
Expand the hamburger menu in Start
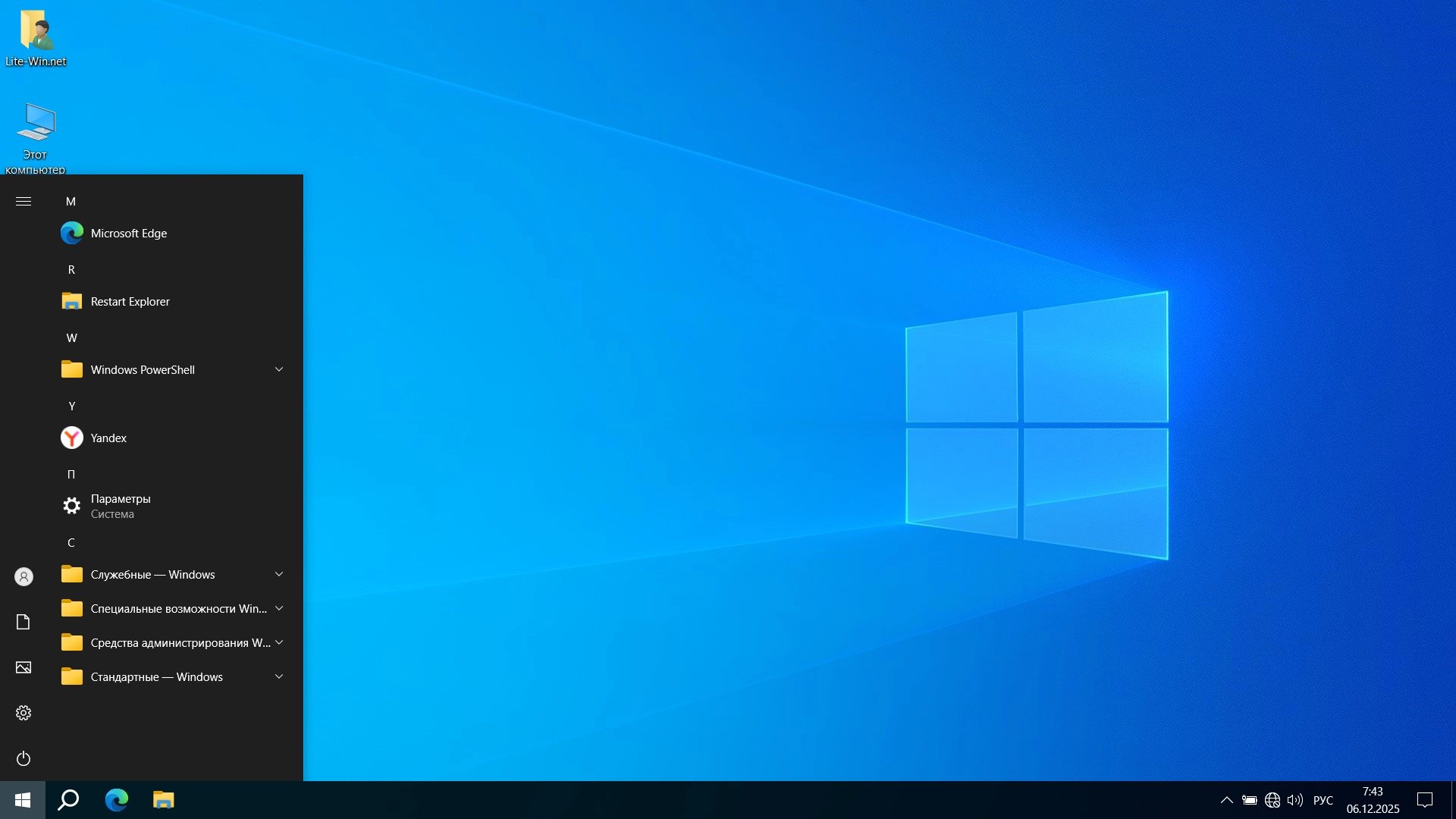click(24, 201)
